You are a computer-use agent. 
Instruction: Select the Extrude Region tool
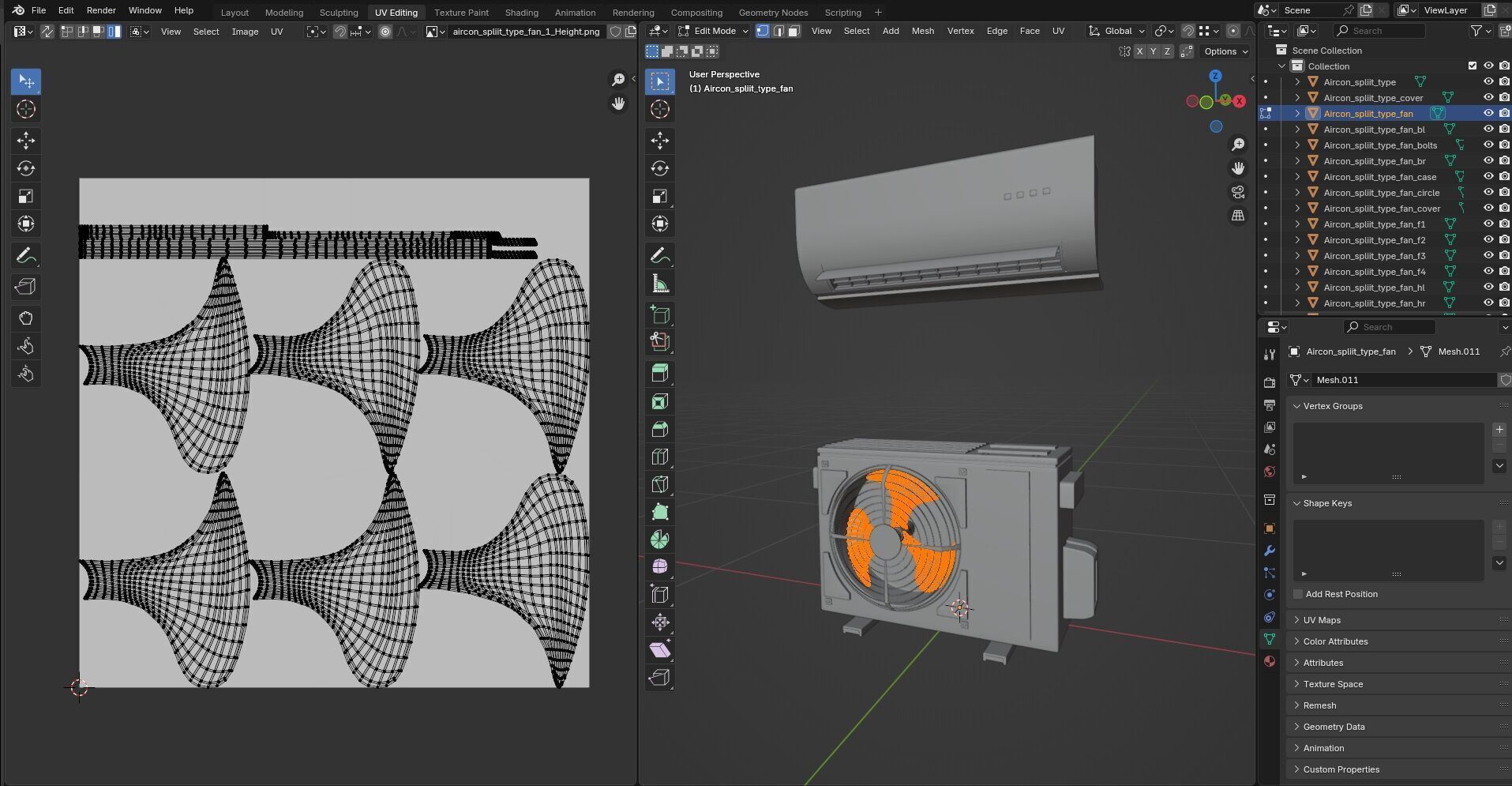[x=660, y=374]
